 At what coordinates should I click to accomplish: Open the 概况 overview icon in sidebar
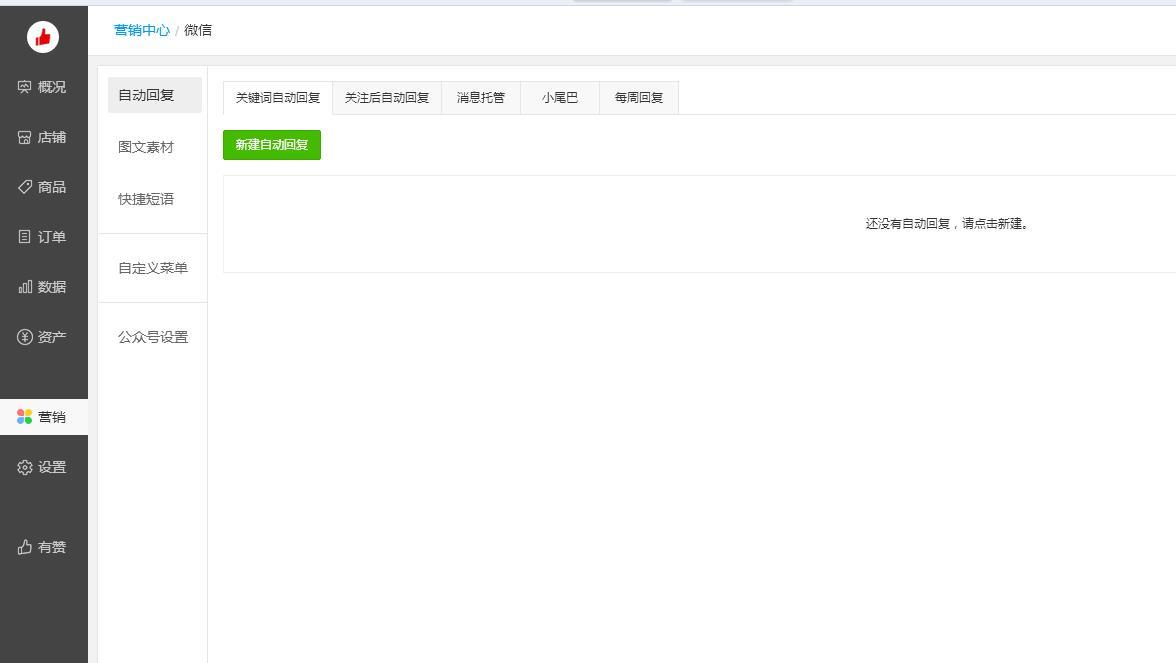25,87
